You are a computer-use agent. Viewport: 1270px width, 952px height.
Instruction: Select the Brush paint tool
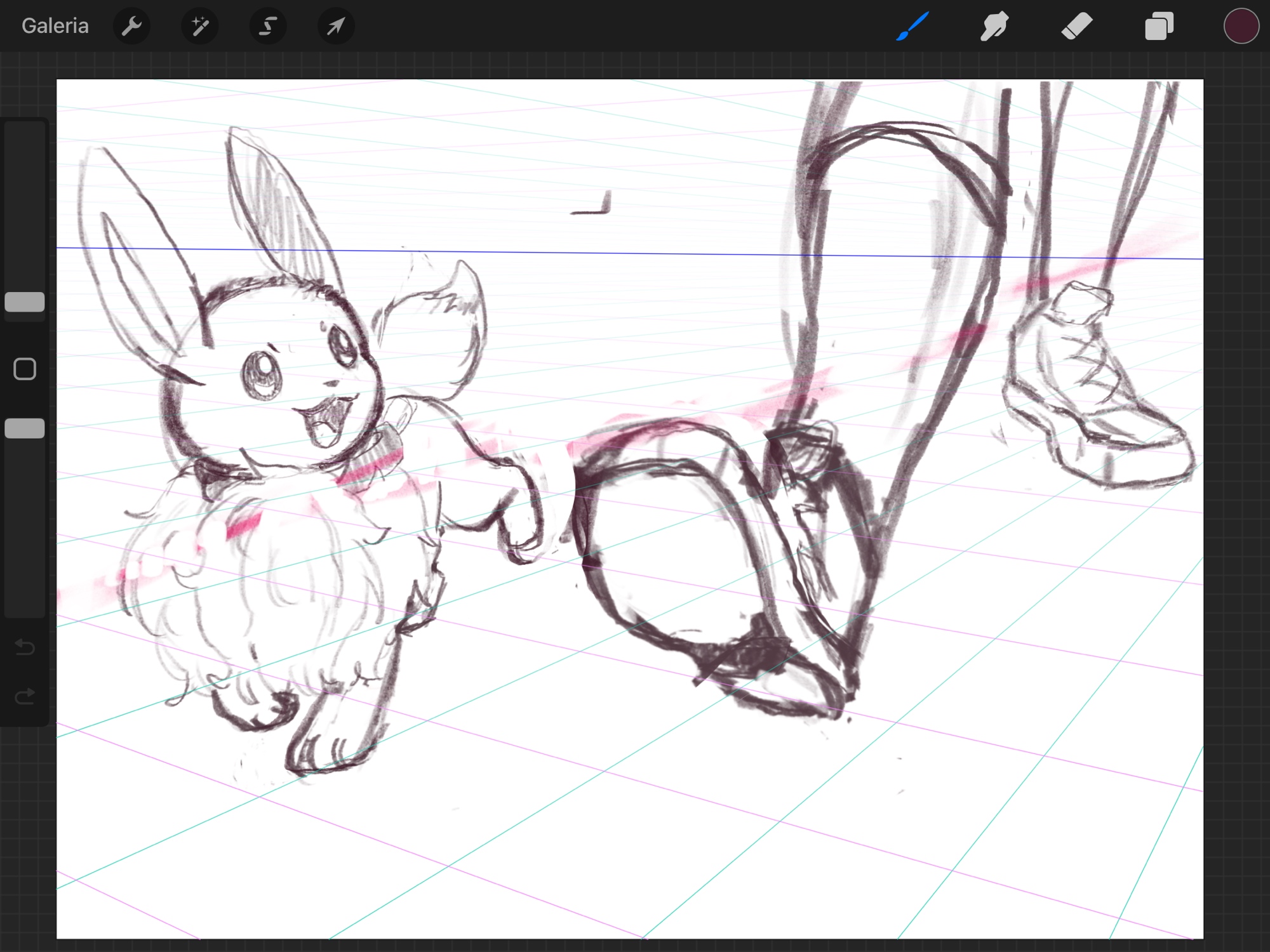point(912,26)
